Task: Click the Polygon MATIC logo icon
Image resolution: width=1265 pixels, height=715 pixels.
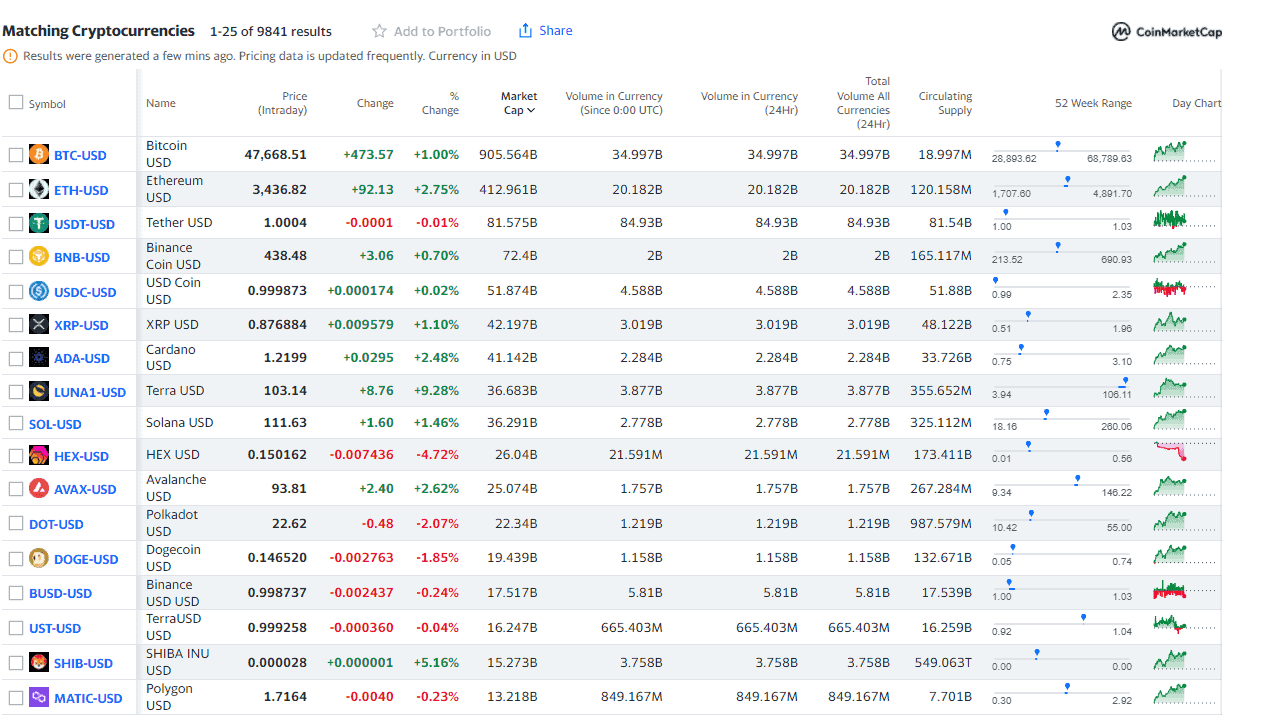Action: [x=39, y=698]
